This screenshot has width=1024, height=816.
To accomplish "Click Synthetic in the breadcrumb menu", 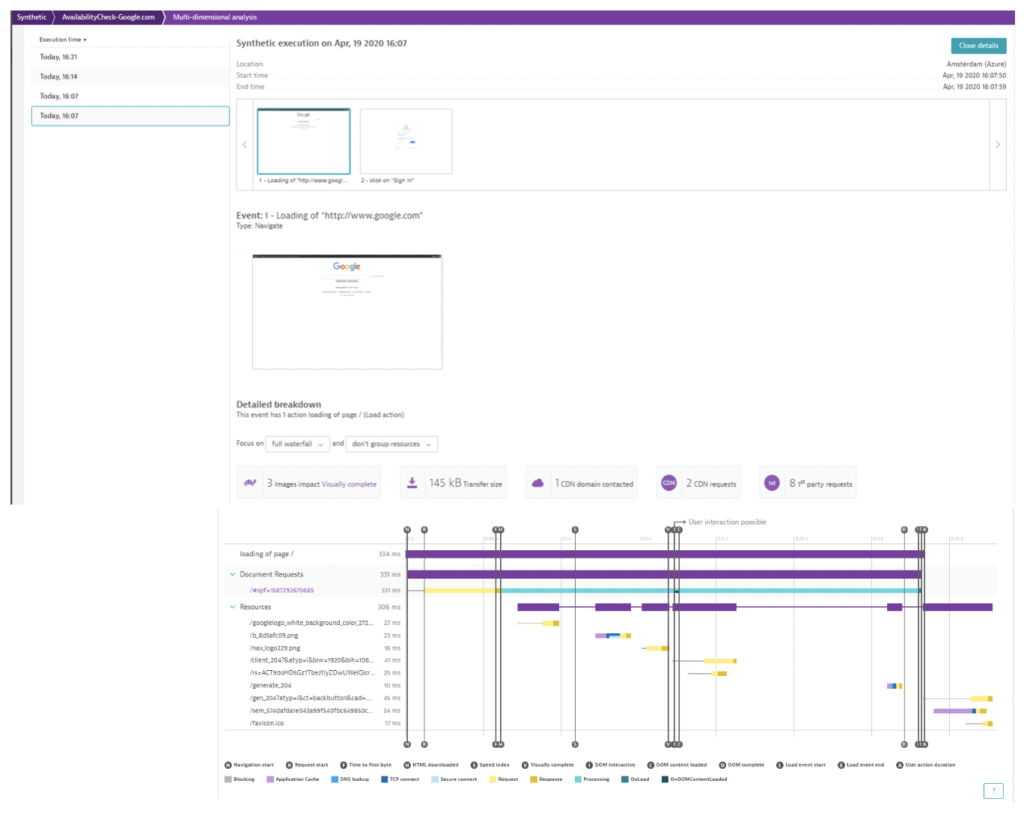I will pyautogui.click(x=31, y=16).
